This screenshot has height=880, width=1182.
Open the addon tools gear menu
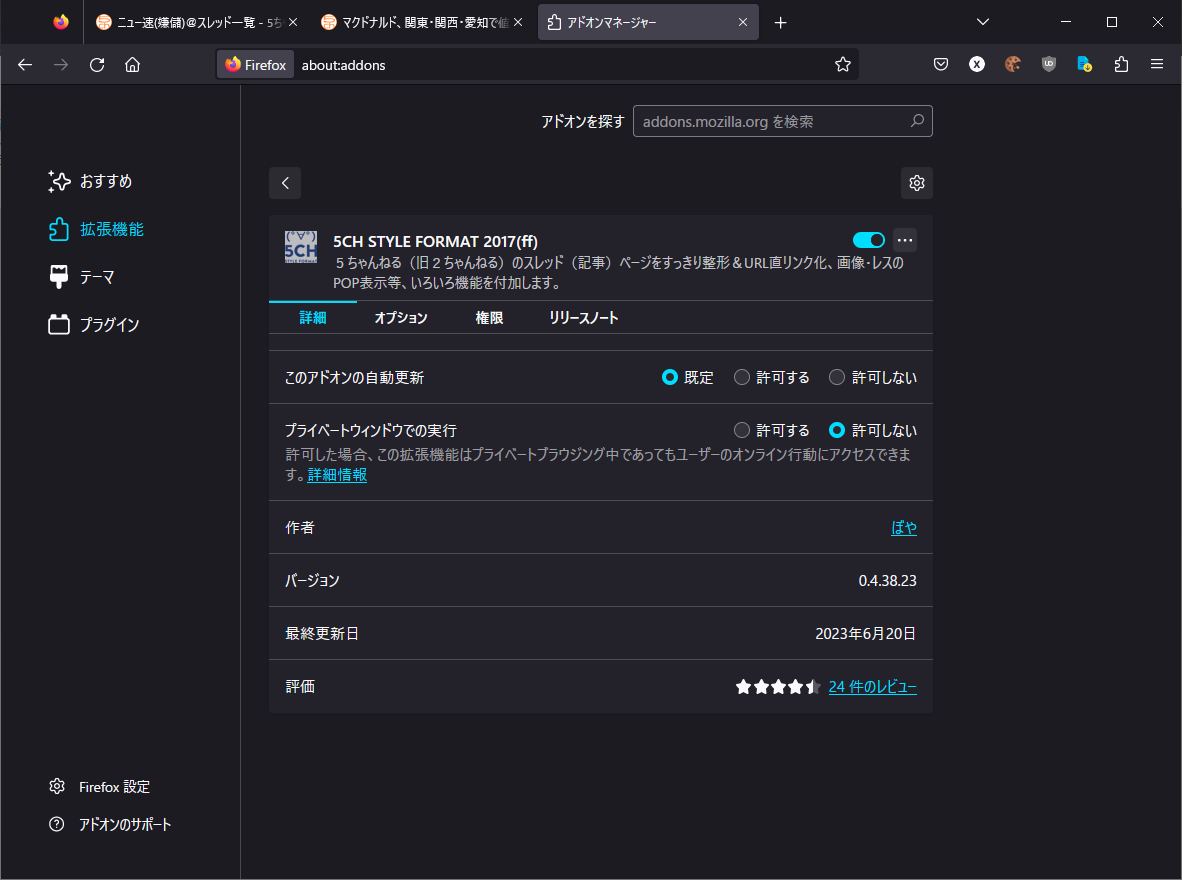coord(917,182)
